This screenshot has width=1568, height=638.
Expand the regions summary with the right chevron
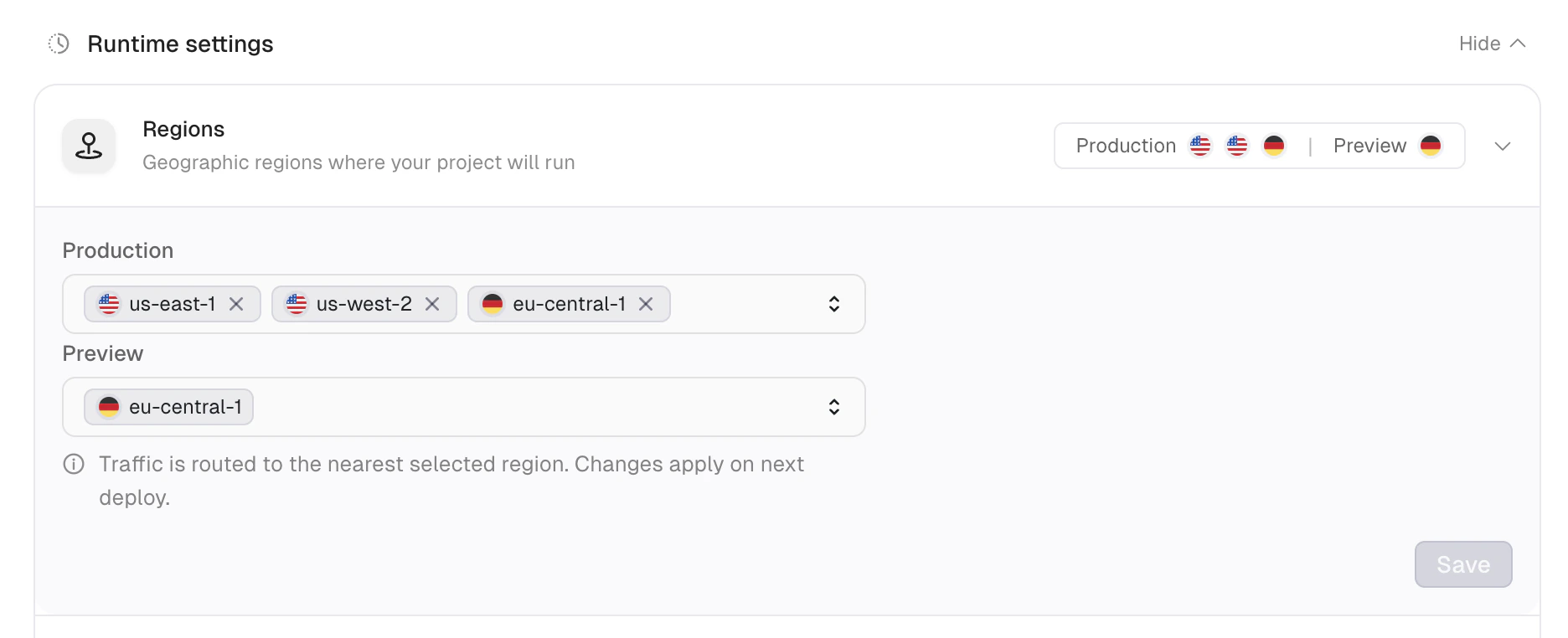tap(1502, 146)
